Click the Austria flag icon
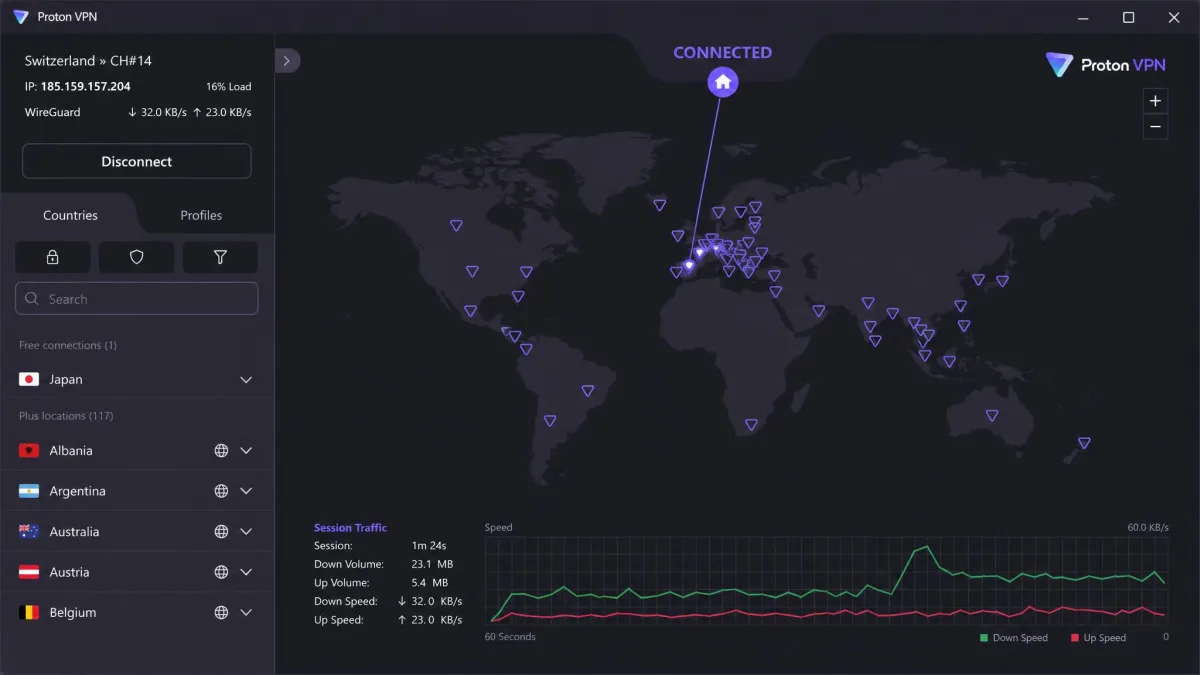The image size is (1200, 675). pos(29,572)
